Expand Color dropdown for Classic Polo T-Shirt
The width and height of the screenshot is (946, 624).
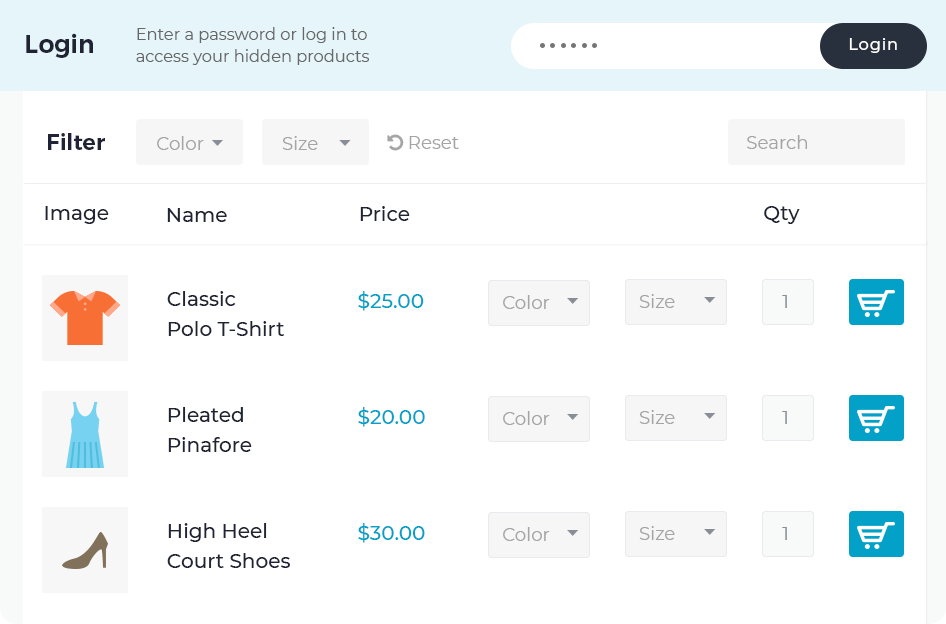[x=538, y=302]
